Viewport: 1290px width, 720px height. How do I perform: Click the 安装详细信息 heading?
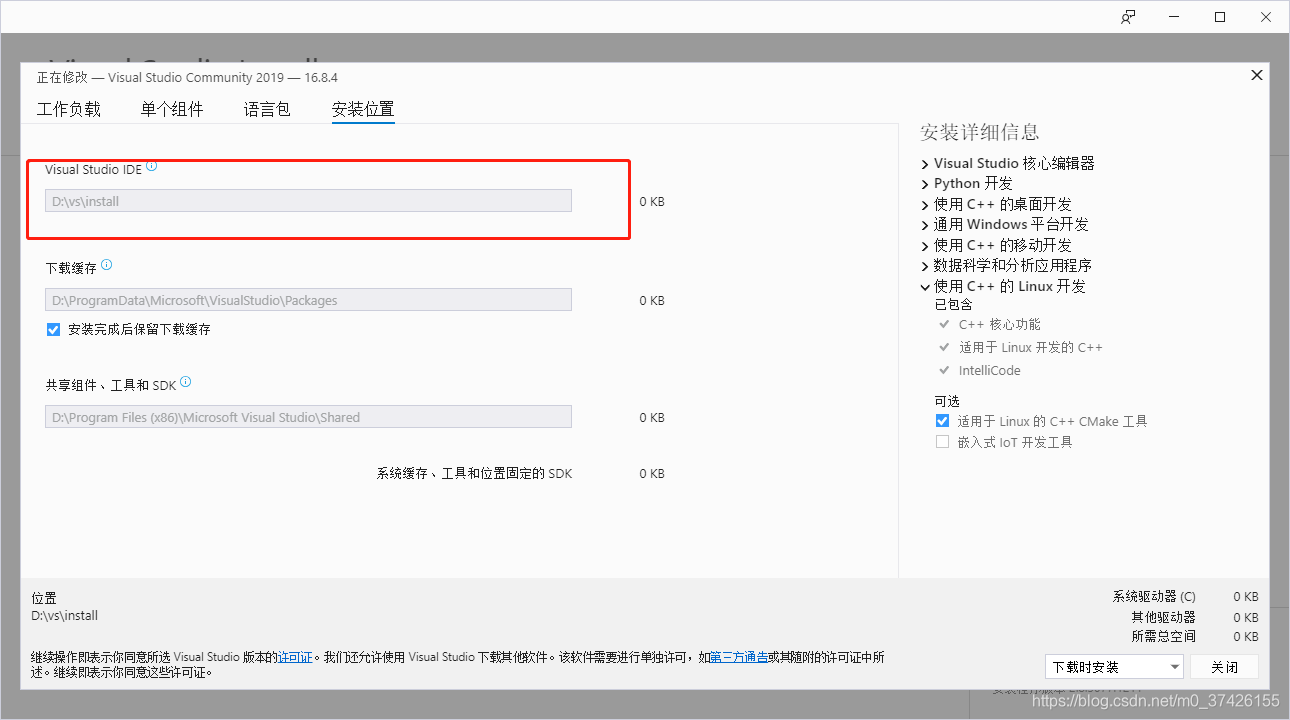[979, 132]
